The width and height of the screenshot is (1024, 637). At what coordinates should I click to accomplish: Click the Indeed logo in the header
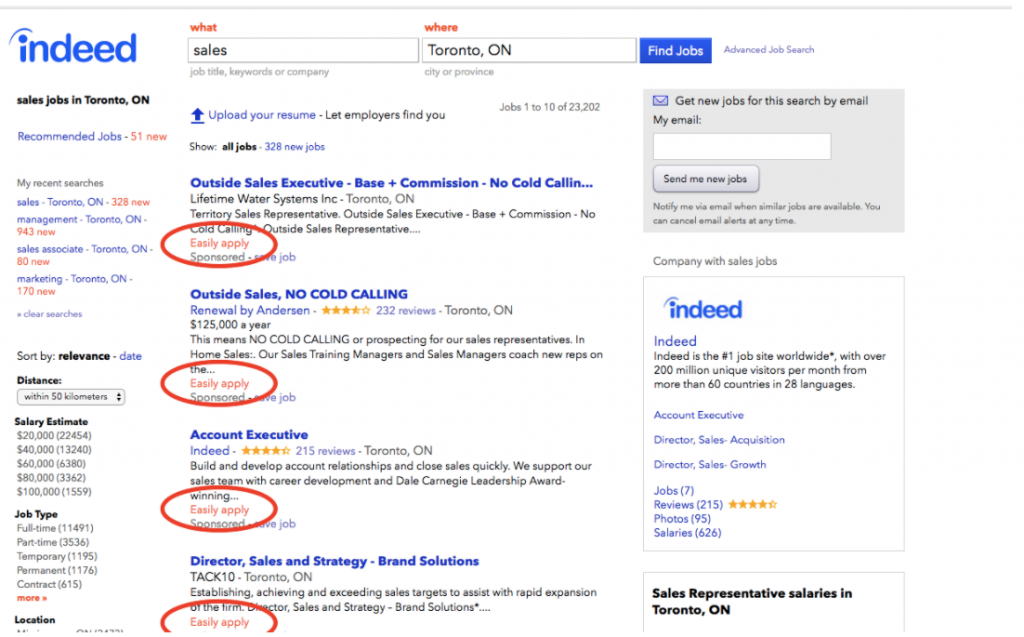(73, 47)
